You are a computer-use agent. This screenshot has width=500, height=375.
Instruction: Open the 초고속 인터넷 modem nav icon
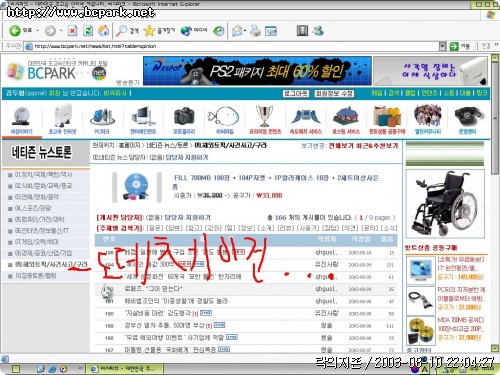(x=63, y=120)
